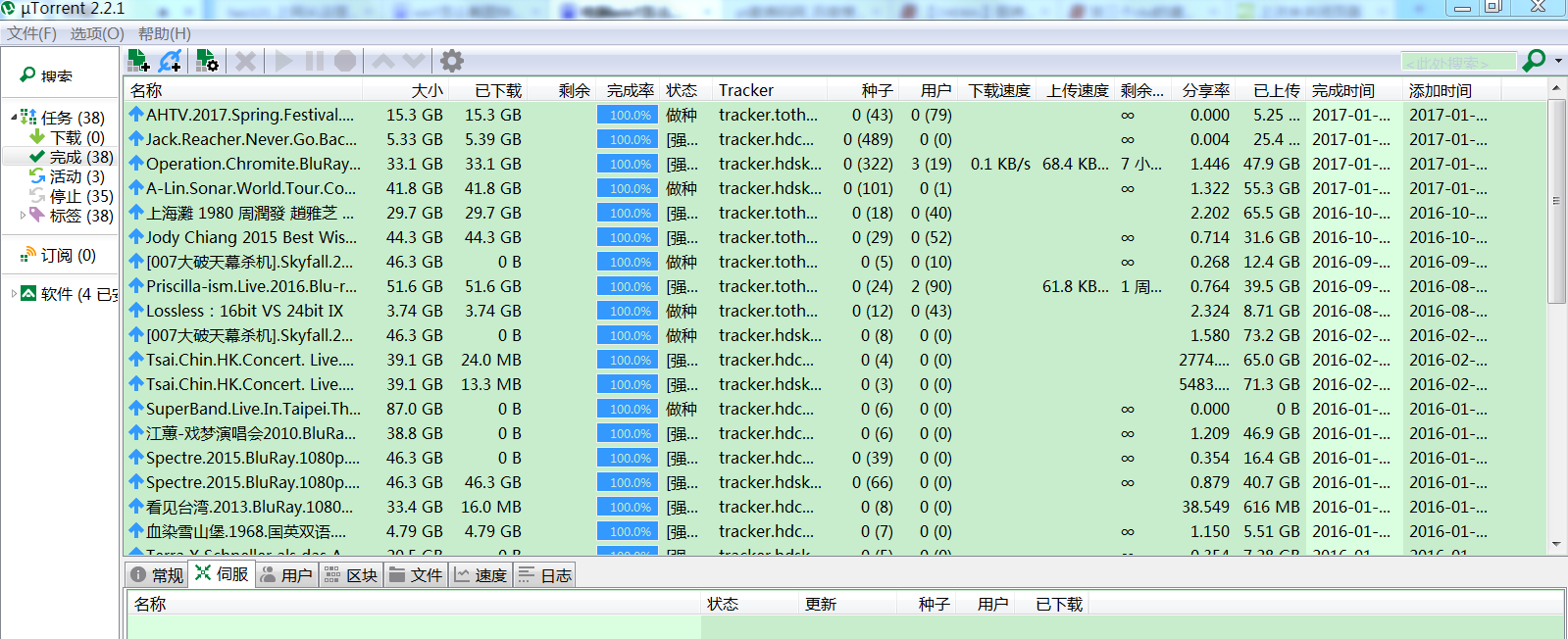The width and height of the screenshot is (1568, 639).
Task: Switch to the 区块 tab
Action: pos(351,575)
